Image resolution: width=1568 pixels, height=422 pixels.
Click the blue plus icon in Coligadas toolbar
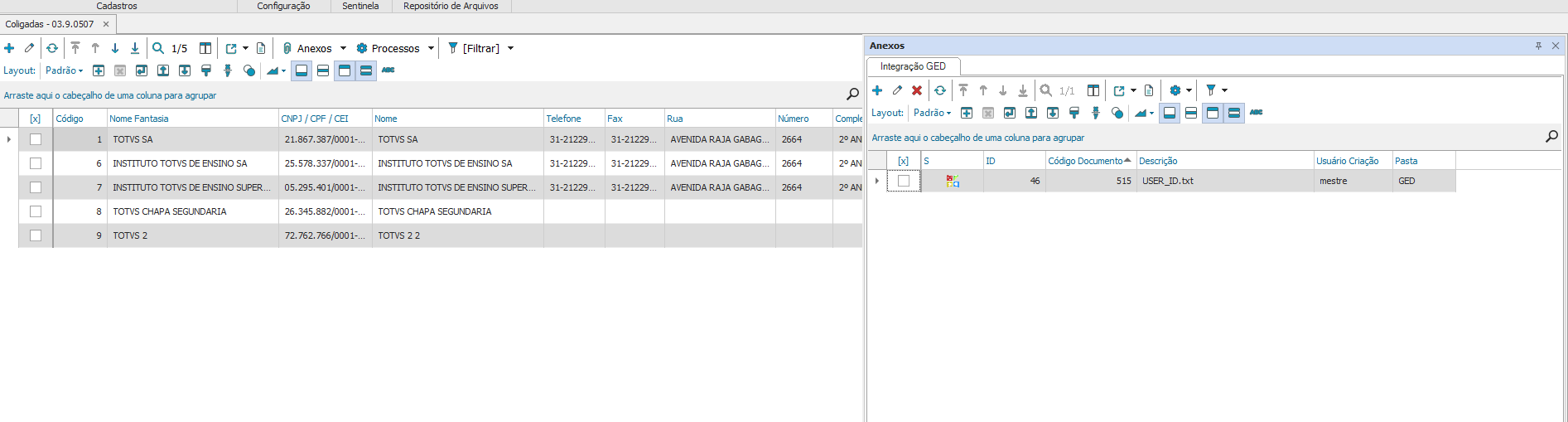click(9, 48)
